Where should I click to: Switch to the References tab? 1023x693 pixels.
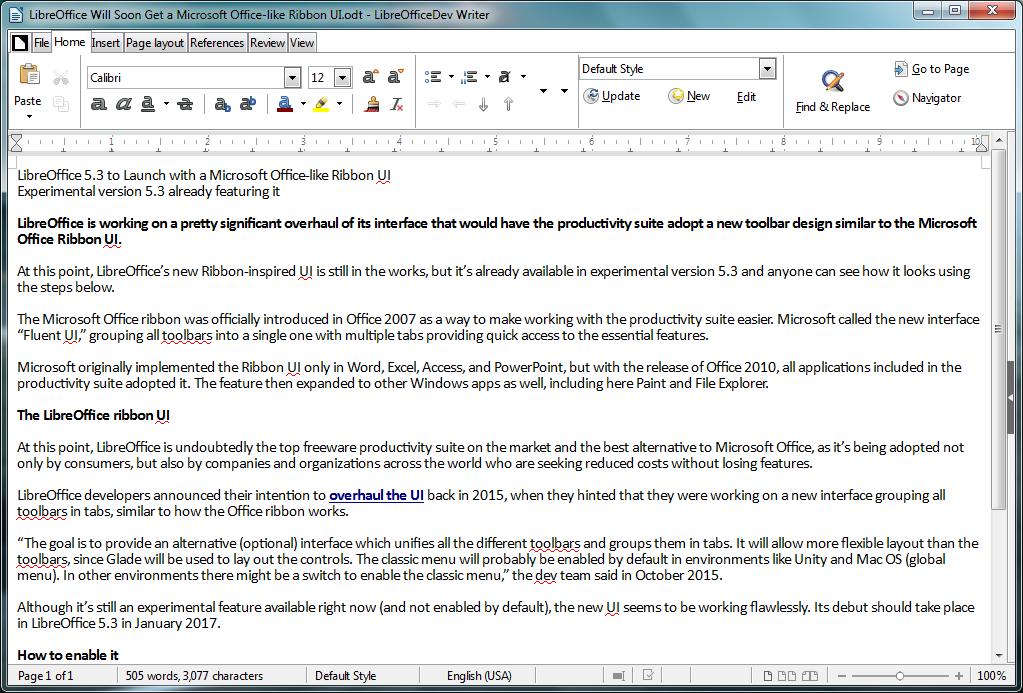click(217, 43)
